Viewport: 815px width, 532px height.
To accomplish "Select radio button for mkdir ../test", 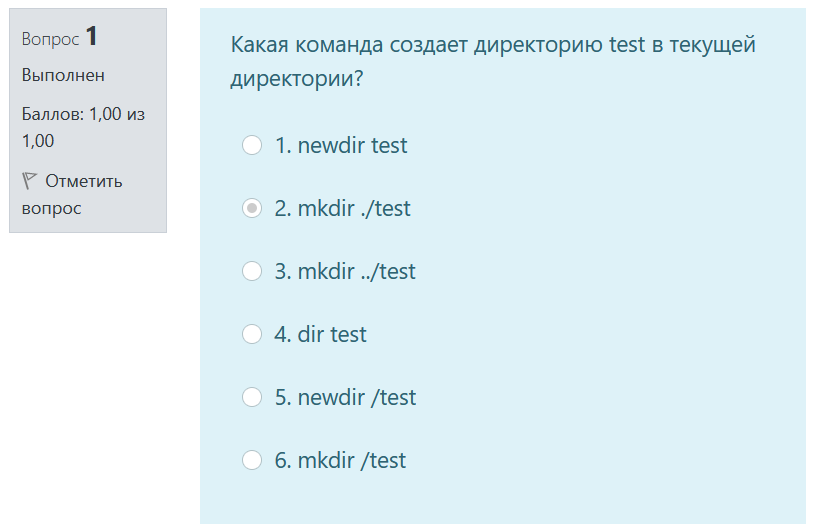I will [x=252, y=271].
